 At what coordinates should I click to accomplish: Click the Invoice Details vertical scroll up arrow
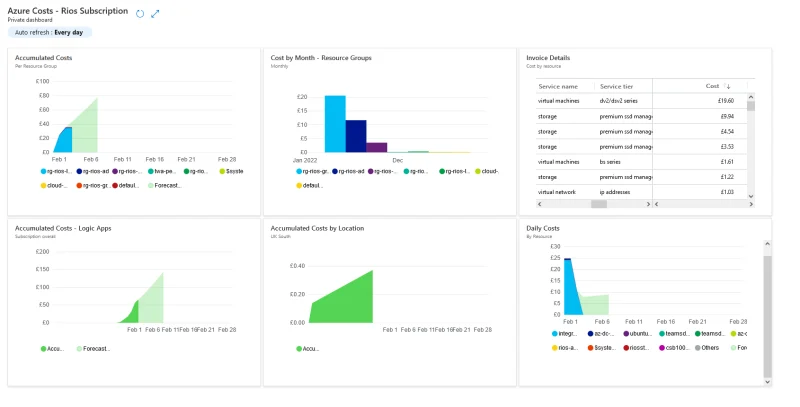751,97
